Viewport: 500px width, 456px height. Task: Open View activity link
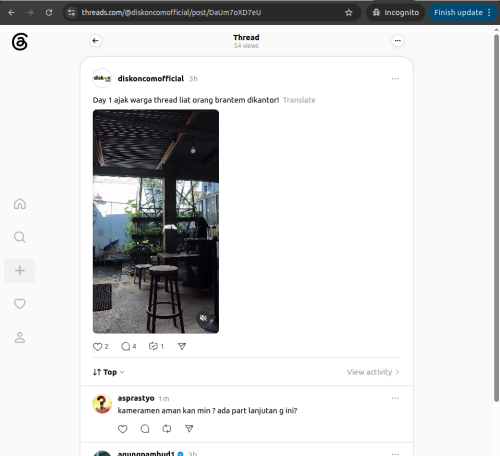point(373,372)
